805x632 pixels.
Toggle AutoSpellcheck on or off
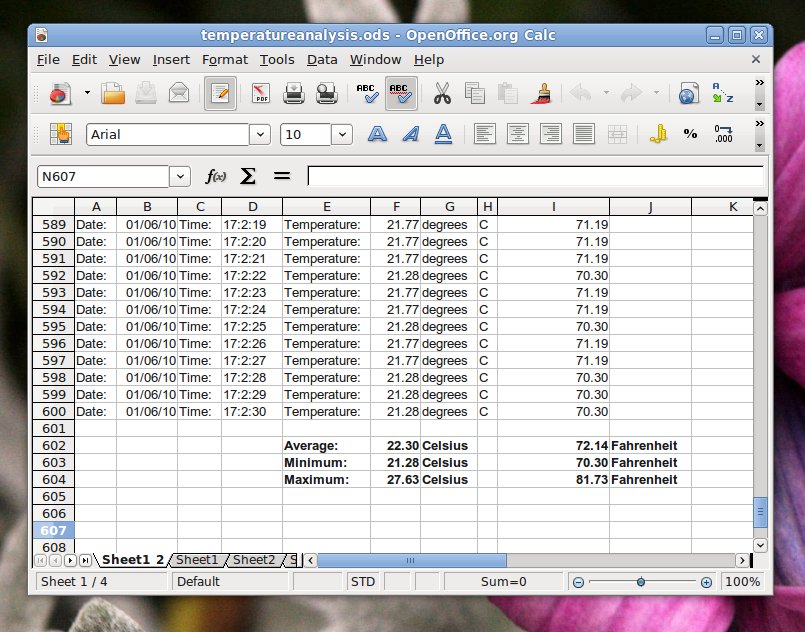click(x=400, y=93)
